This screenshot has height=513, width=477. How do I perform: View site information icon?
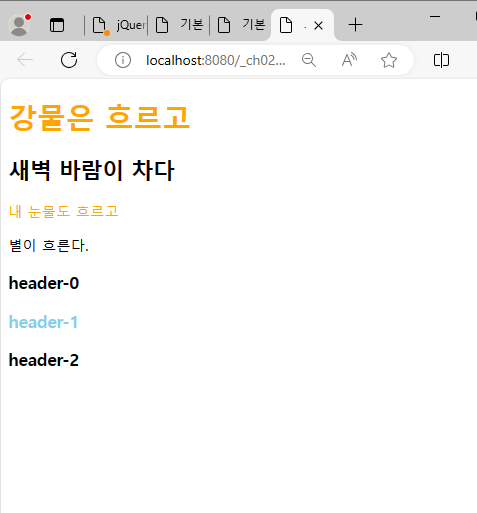pyautogui.click(x=123, y=60)
